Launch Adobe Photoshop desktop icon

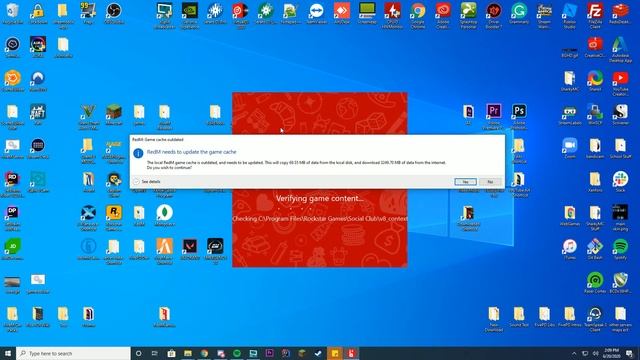click(x=519, y=117)
